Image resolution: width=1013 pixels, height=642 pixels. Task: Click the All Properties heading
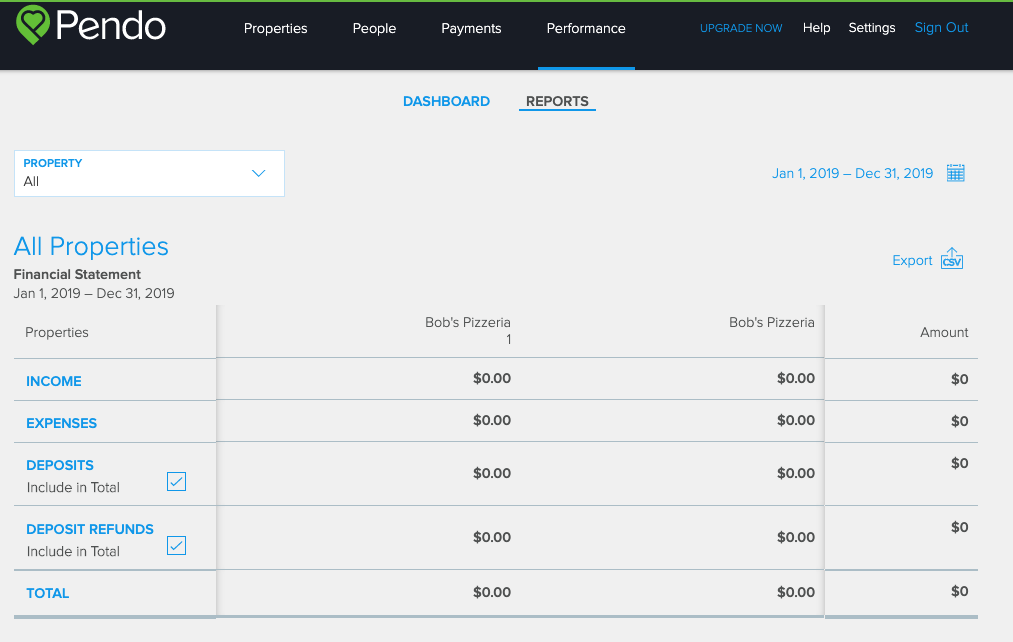pyautogui.click(x=91, y=247)
